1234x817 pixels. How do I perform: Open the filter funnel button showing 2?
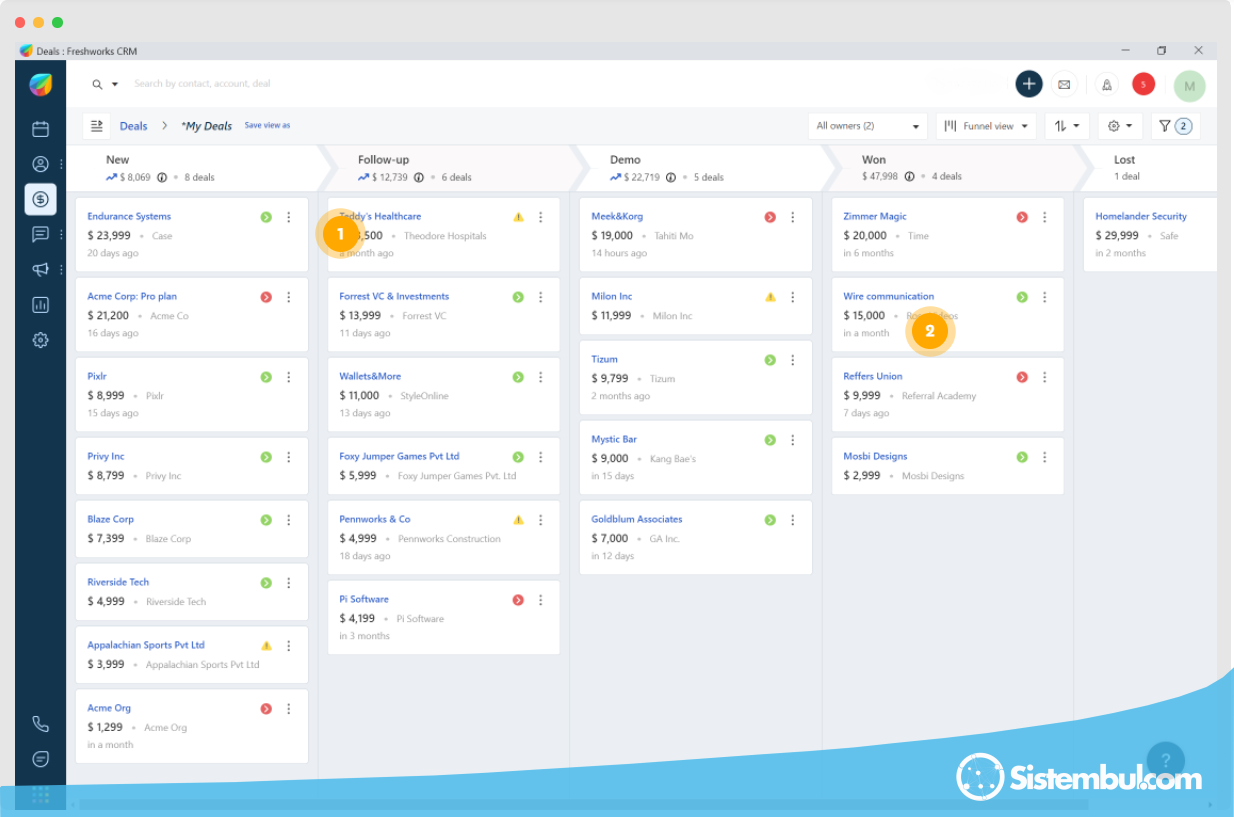pos(1175,126)
